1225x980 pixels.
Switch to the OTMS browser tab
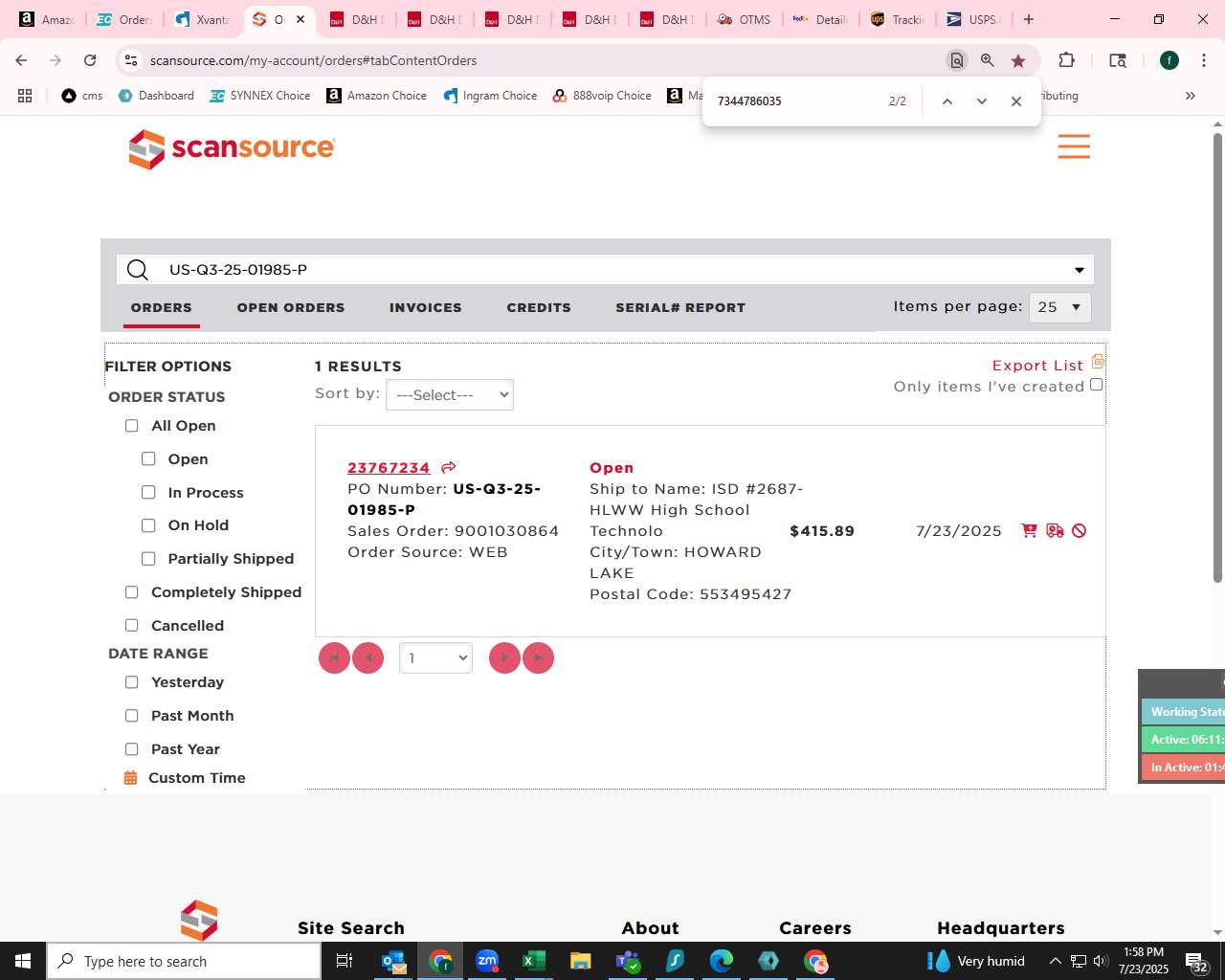744,19
